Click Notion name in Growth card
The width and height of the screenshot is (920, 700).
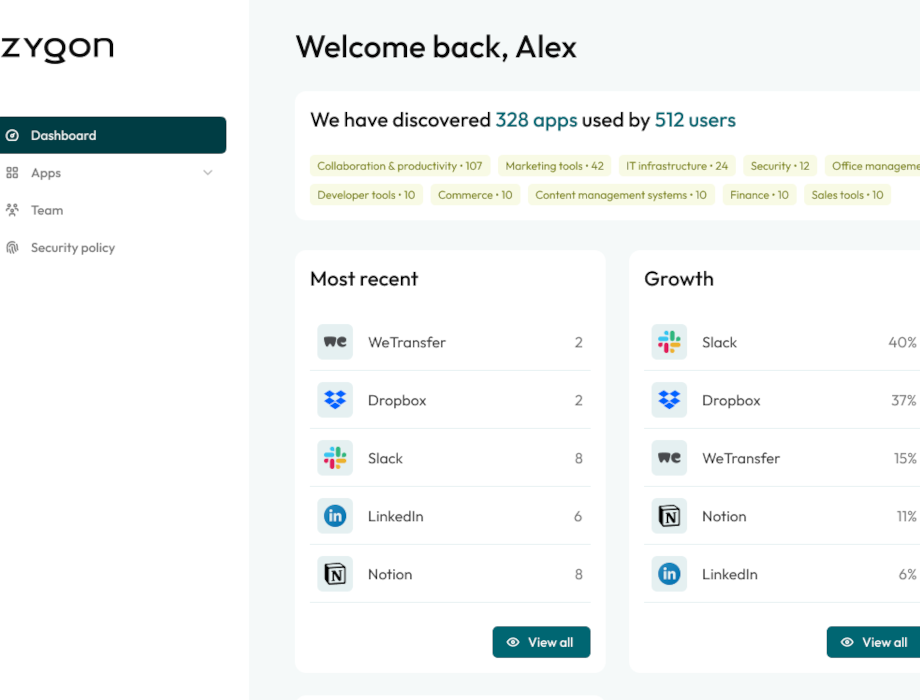tap(725, 516)
